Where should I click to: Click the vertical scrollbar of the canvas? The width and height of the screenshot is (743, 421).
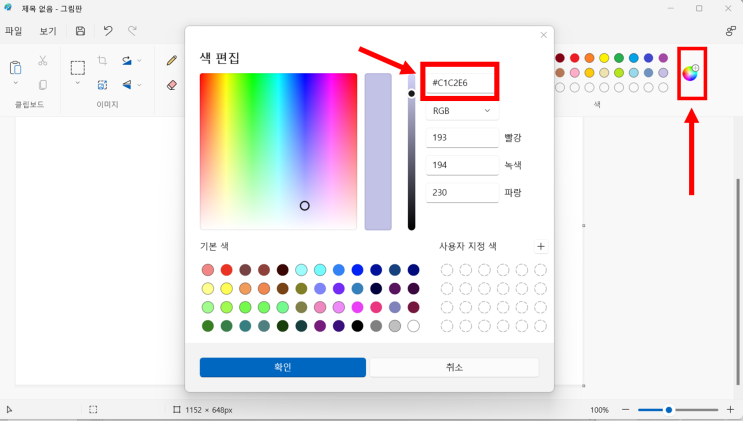[x=737, y=282]
